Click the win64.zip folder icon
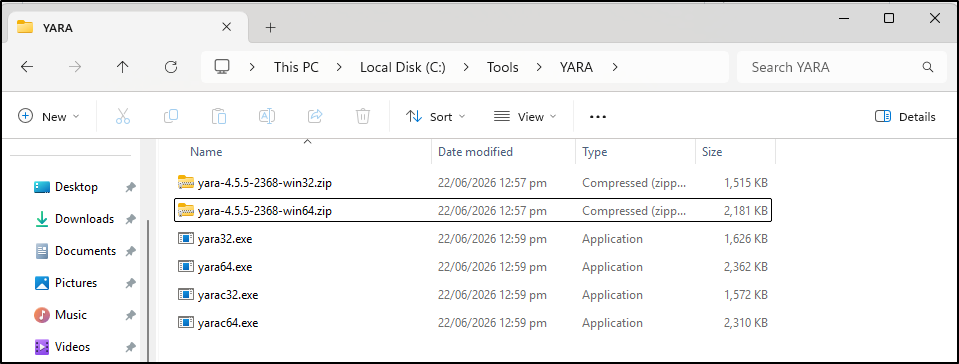This screenshot has width=959, height=364. (185, 210)
